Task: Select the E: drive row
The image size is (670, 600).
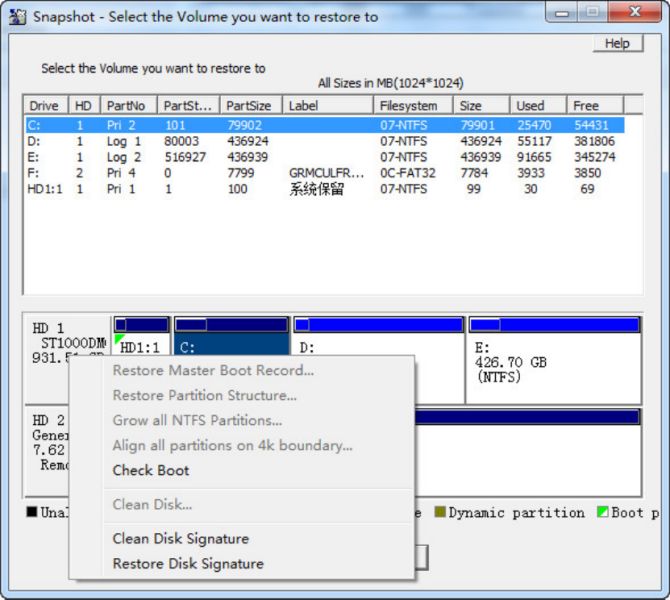Action: (x=325, y=157)
